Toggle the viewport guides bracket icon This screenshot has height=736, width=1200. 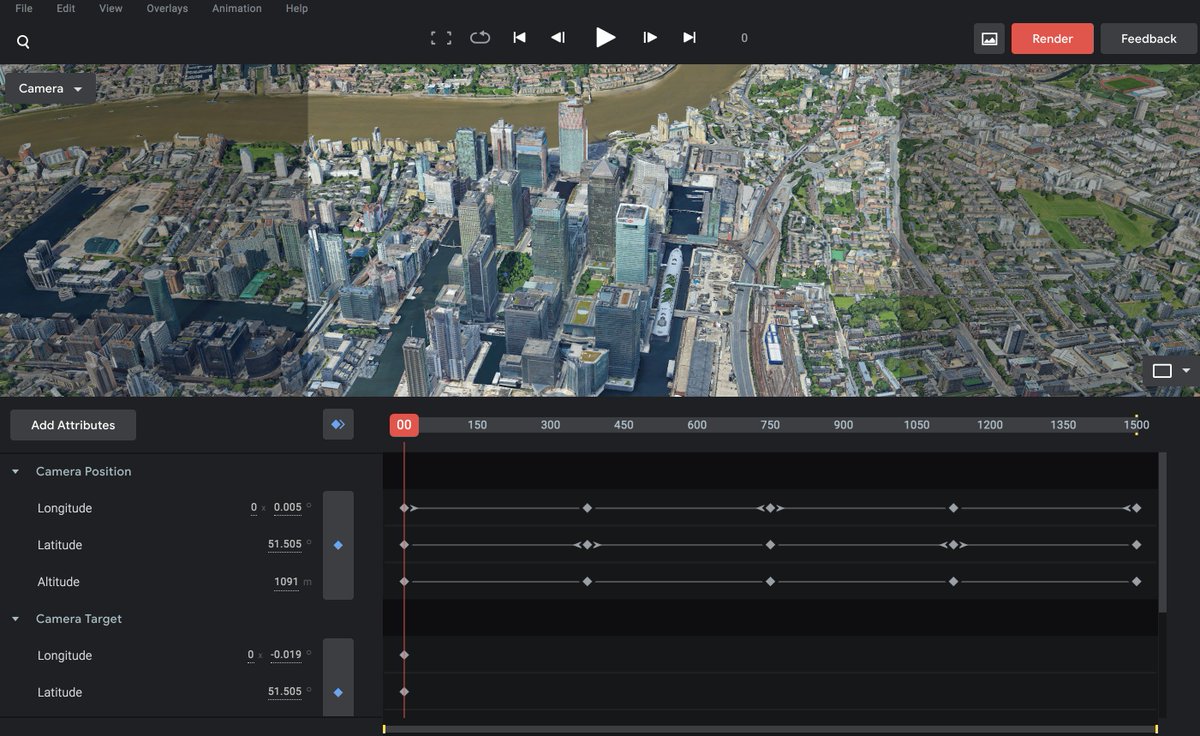(x=440, y=38)
